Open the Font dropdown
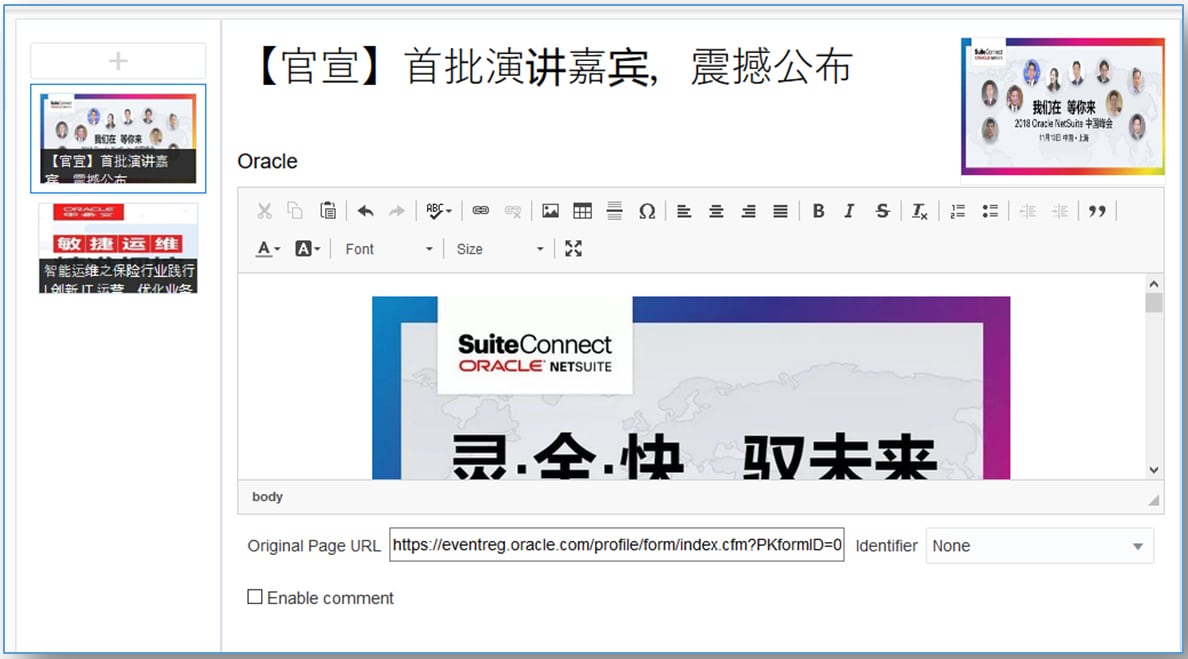The width and height of the screenshot is (1188, 659). (389, 249)
